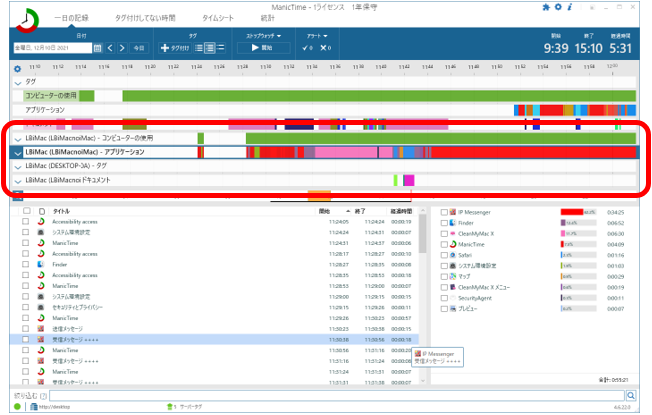652x415 pixels.
Task: Click the X alerts counter
Action: pyautogui.click(x=326, y=48)
